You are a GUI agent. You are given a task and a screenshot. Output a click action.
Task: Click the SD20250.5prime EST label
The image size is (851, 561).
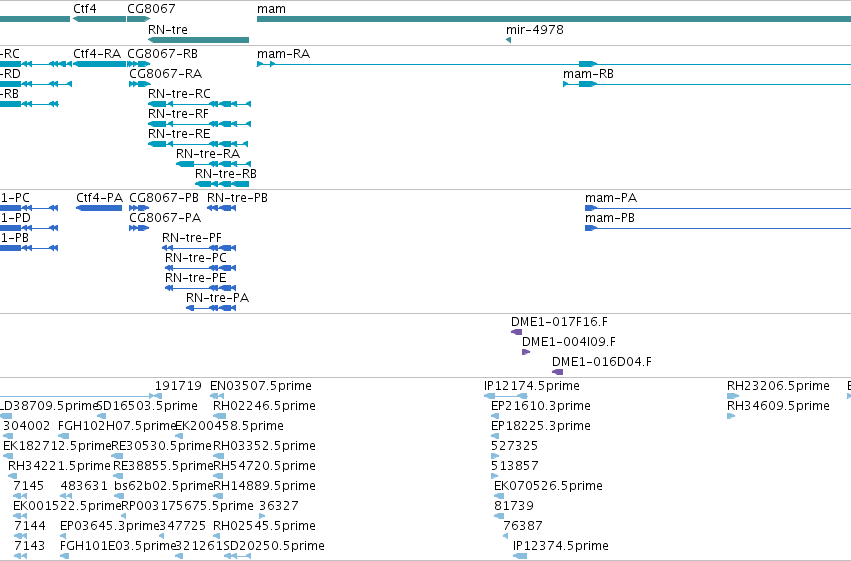274,546
